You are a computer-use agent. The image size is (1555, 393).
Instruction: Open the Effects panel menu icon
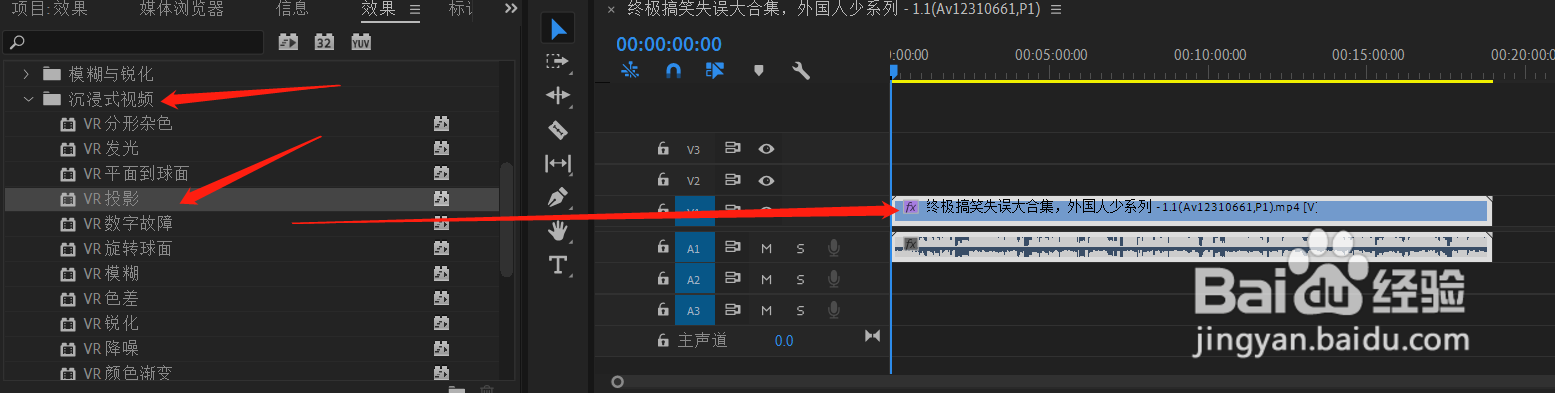pyautogui.click(x=415, y=9)
